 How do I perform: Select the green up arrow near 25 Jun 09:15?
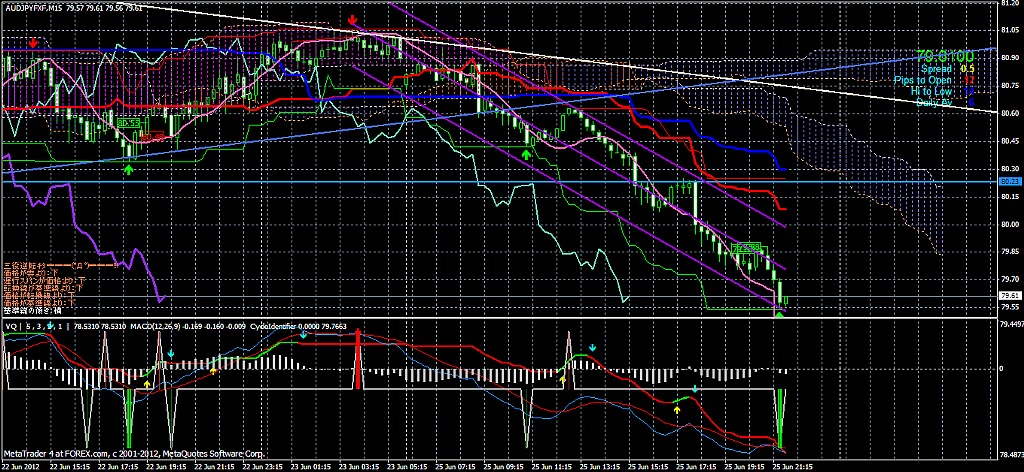click(526, 153)
